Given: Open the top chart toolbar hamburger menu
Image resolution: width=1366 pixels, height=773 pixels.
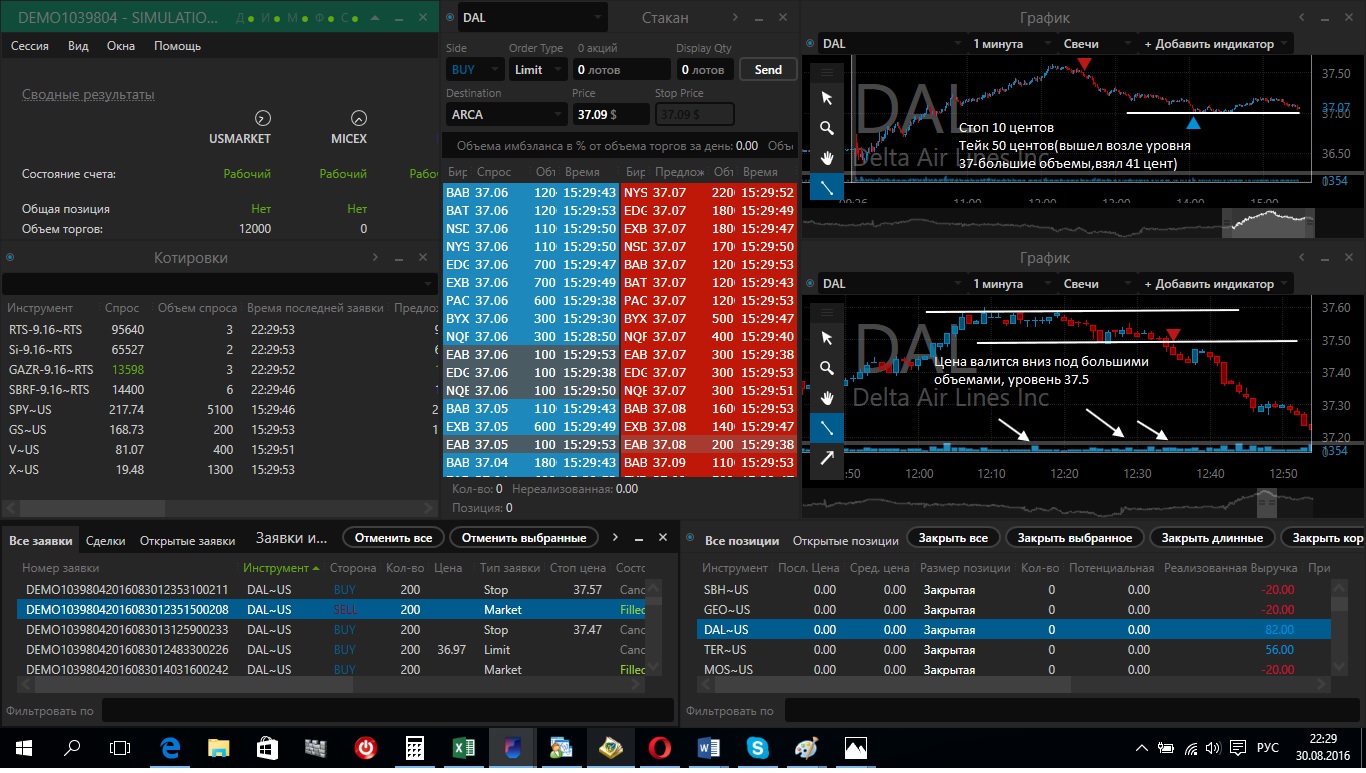Looking at the screenshot, I should point(827,72).
